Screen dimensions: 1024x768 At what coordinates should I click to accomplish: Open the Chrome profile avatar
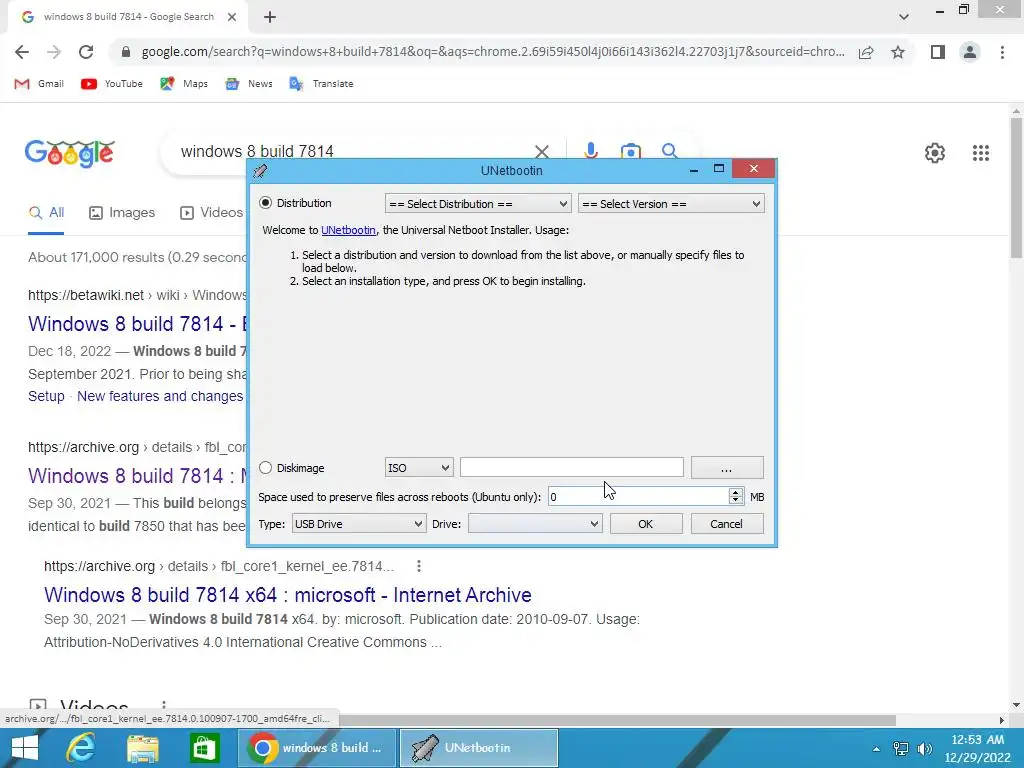970,52
